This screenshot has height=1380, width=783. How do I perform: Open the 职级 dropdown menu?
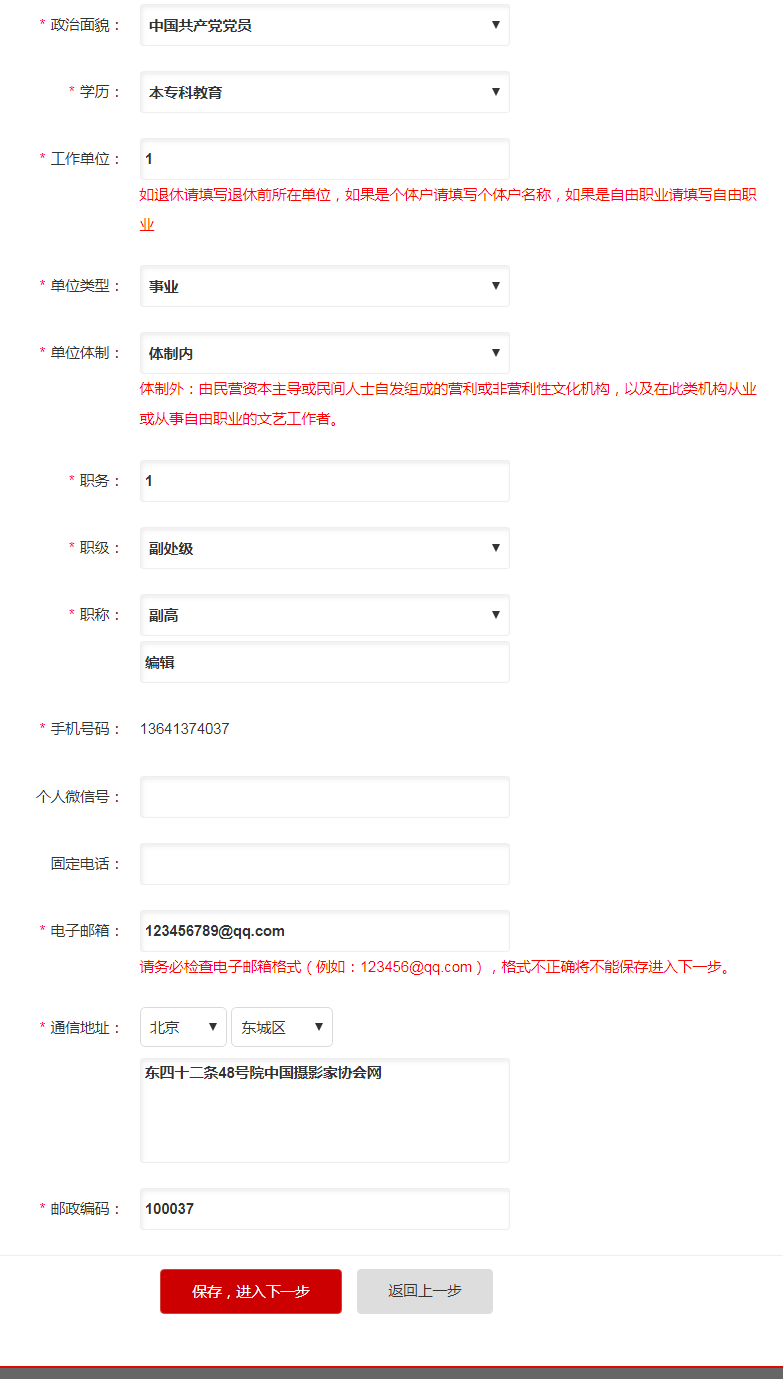click(324, 548)
